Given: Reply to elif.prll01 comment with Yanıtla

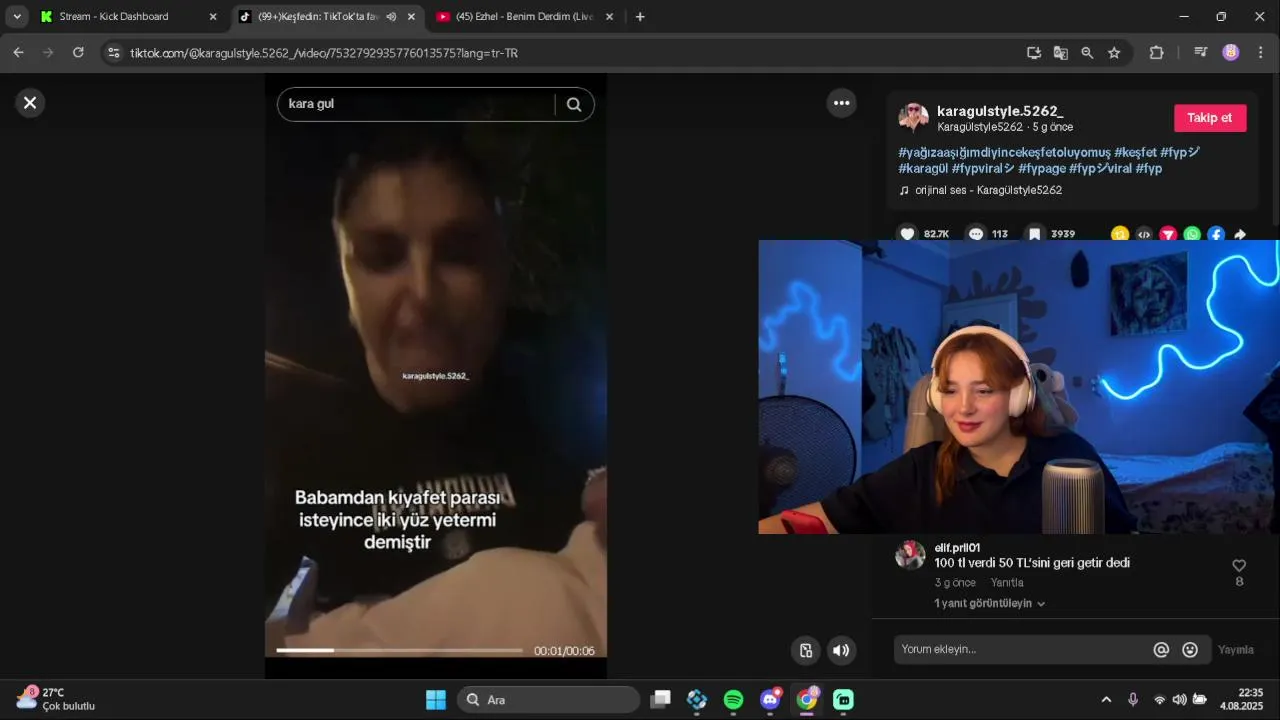Looking at the screenshot, I should pyautogui.click(x=1007, y=582).
